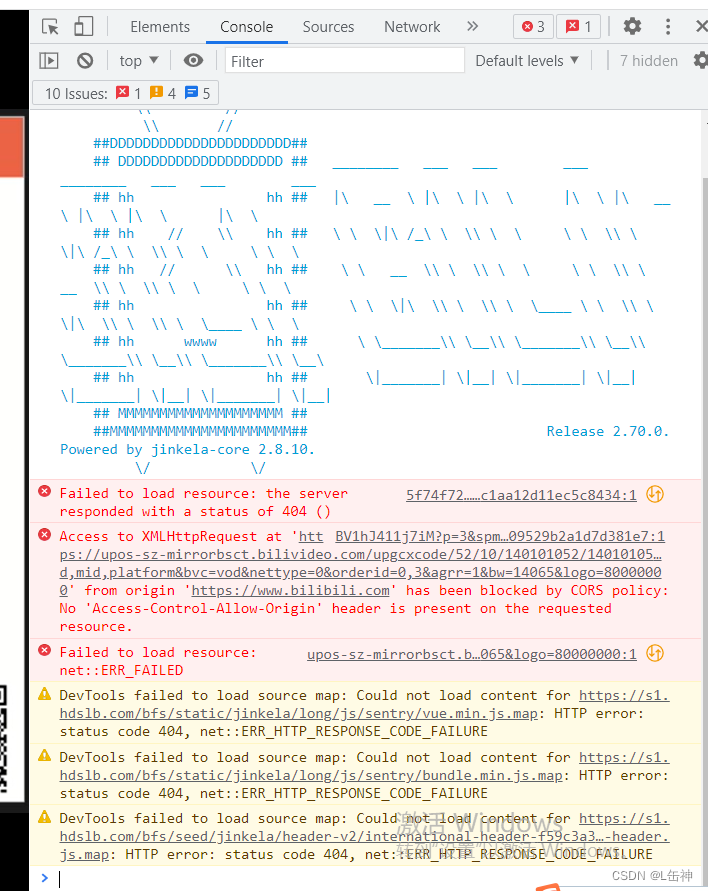708x891 pixels.
Task: Close the DevTools panel
Action: 701,26
